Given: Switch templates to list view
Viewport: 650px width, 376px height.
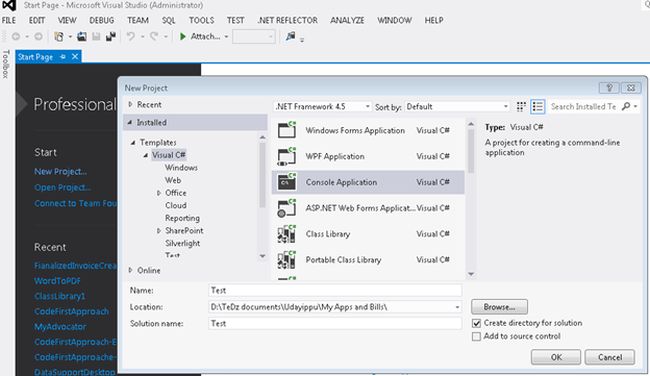Looking at the screenshot, I should click(538, 107).
